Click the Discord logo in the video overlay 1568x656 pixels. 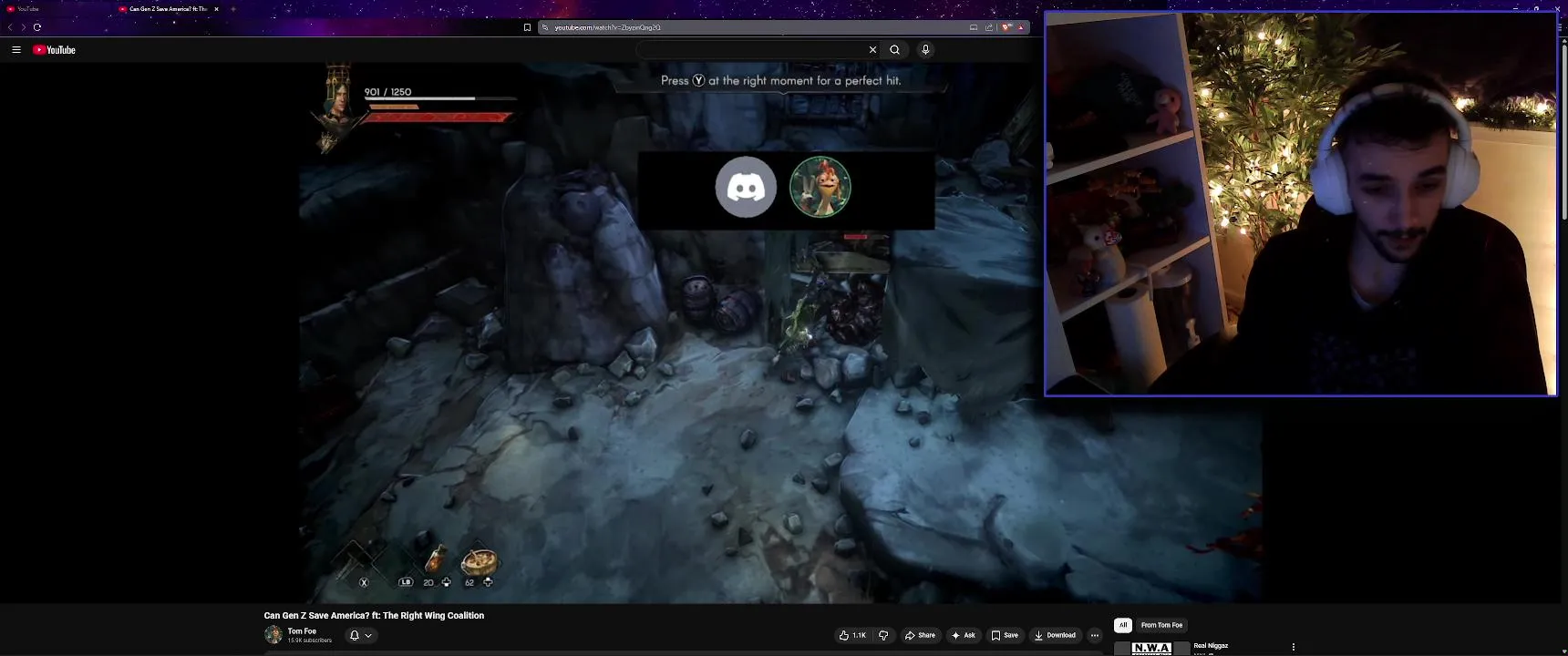(746, 187)
